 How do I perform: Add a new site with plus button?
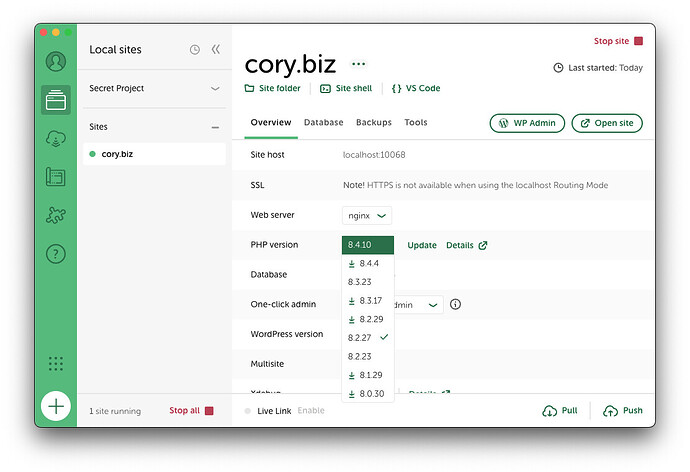tap(56, 406)
